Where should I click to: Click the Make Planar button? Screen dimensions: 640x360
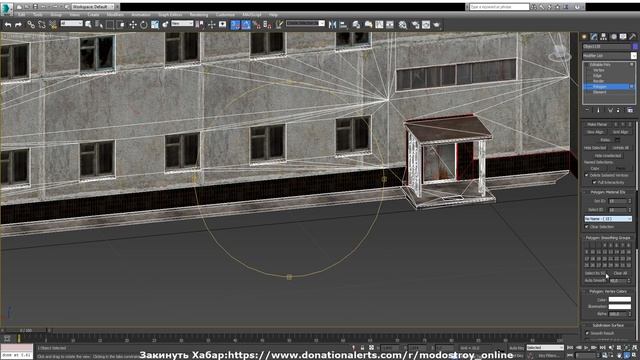(597, 124)
